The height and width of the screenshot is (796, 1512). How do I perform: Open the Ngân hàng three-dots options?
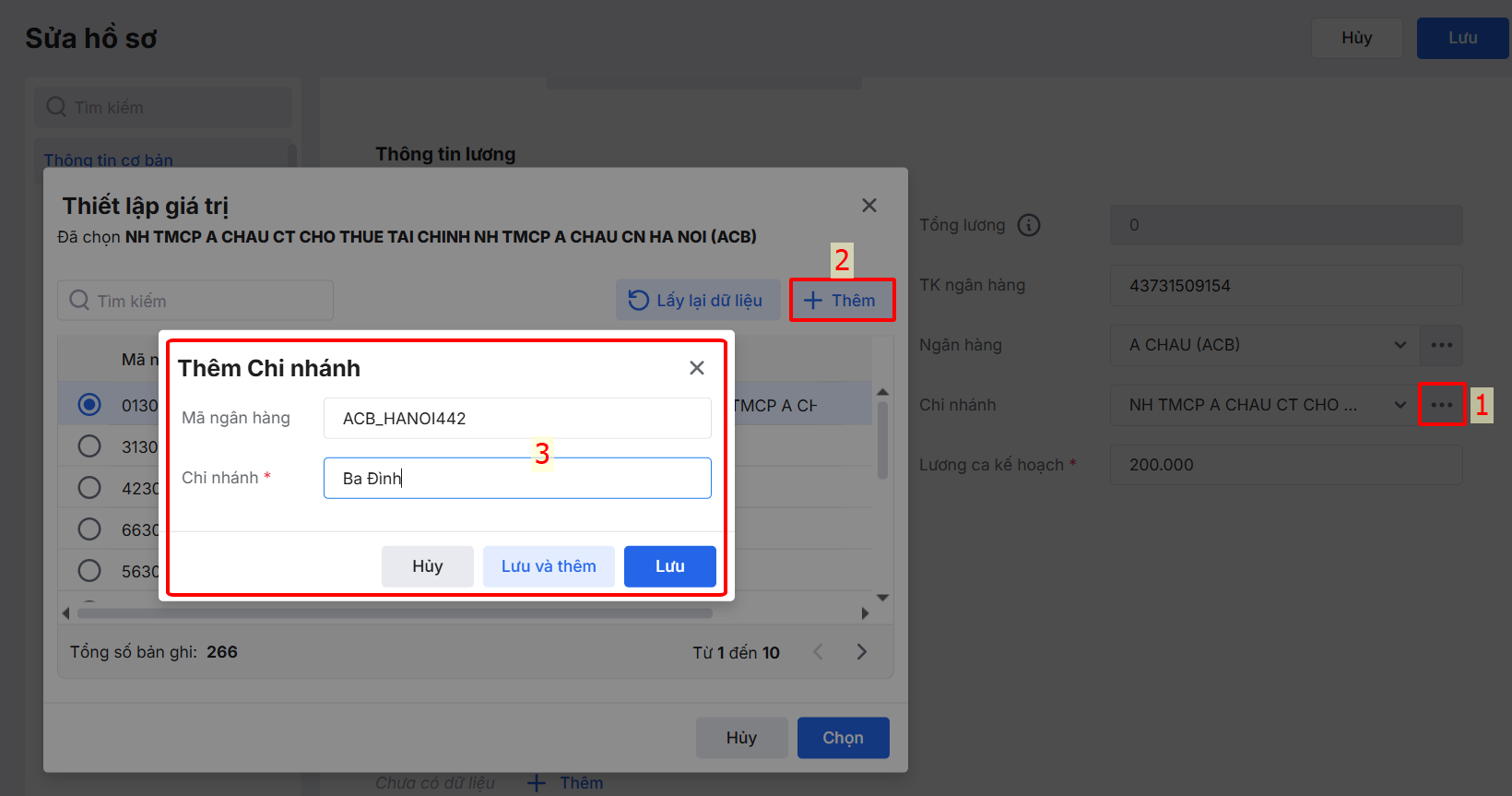tap(1441, 345)
